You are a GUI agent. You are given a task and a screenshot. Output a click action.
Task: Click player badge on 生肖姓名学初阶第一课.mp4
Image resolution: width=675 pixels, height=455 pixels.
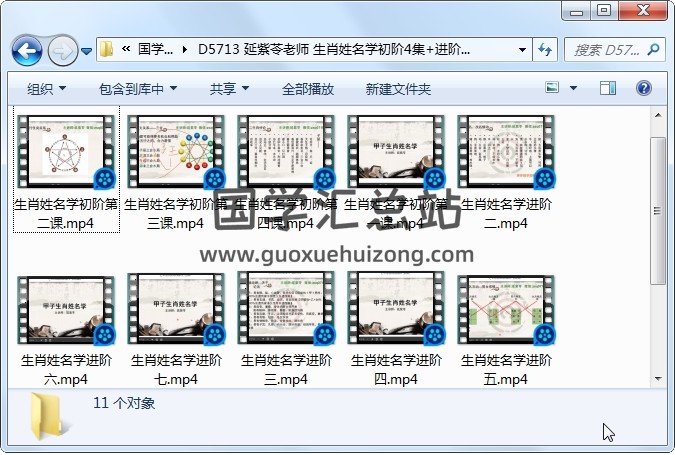tap(435, 178)
